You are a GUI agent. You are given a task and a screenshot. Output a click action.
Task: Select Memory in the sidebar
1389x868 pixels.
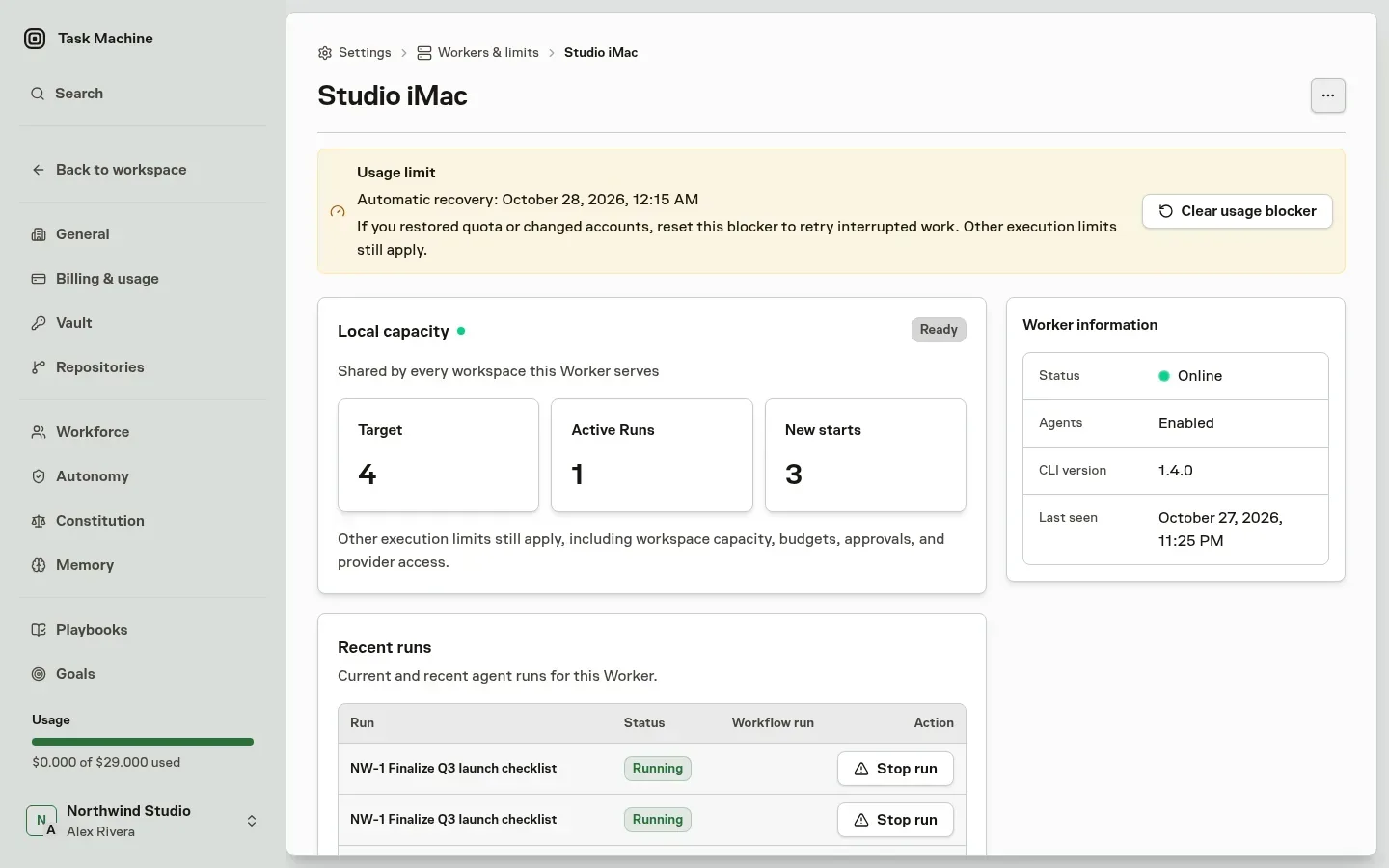142,565
